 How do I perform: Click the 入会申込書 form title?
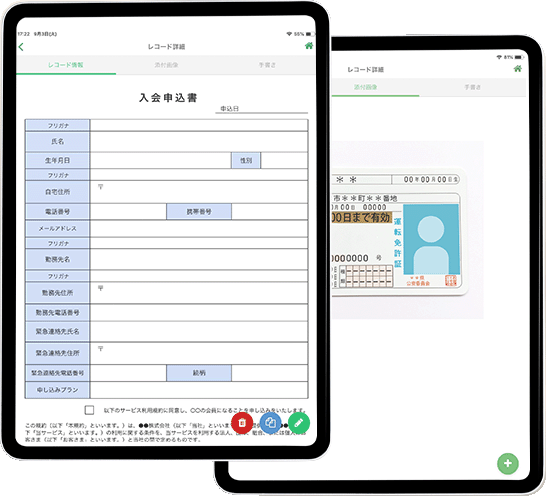coord(168,98)
